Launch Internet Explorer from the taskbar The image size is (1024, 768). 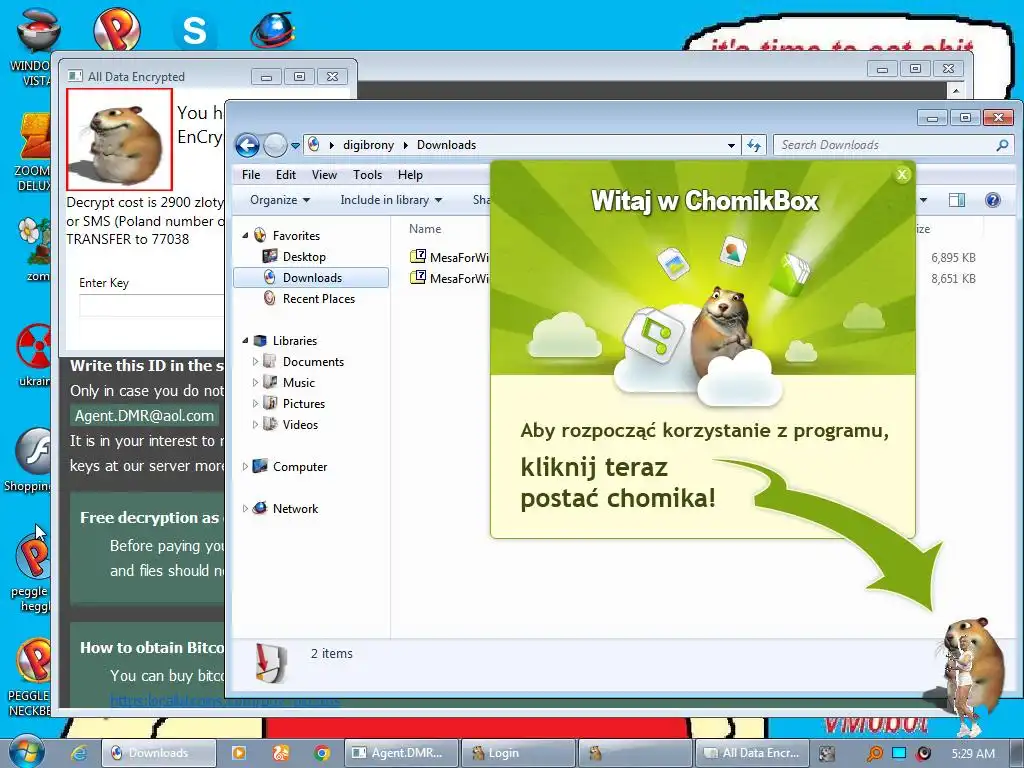79,753
